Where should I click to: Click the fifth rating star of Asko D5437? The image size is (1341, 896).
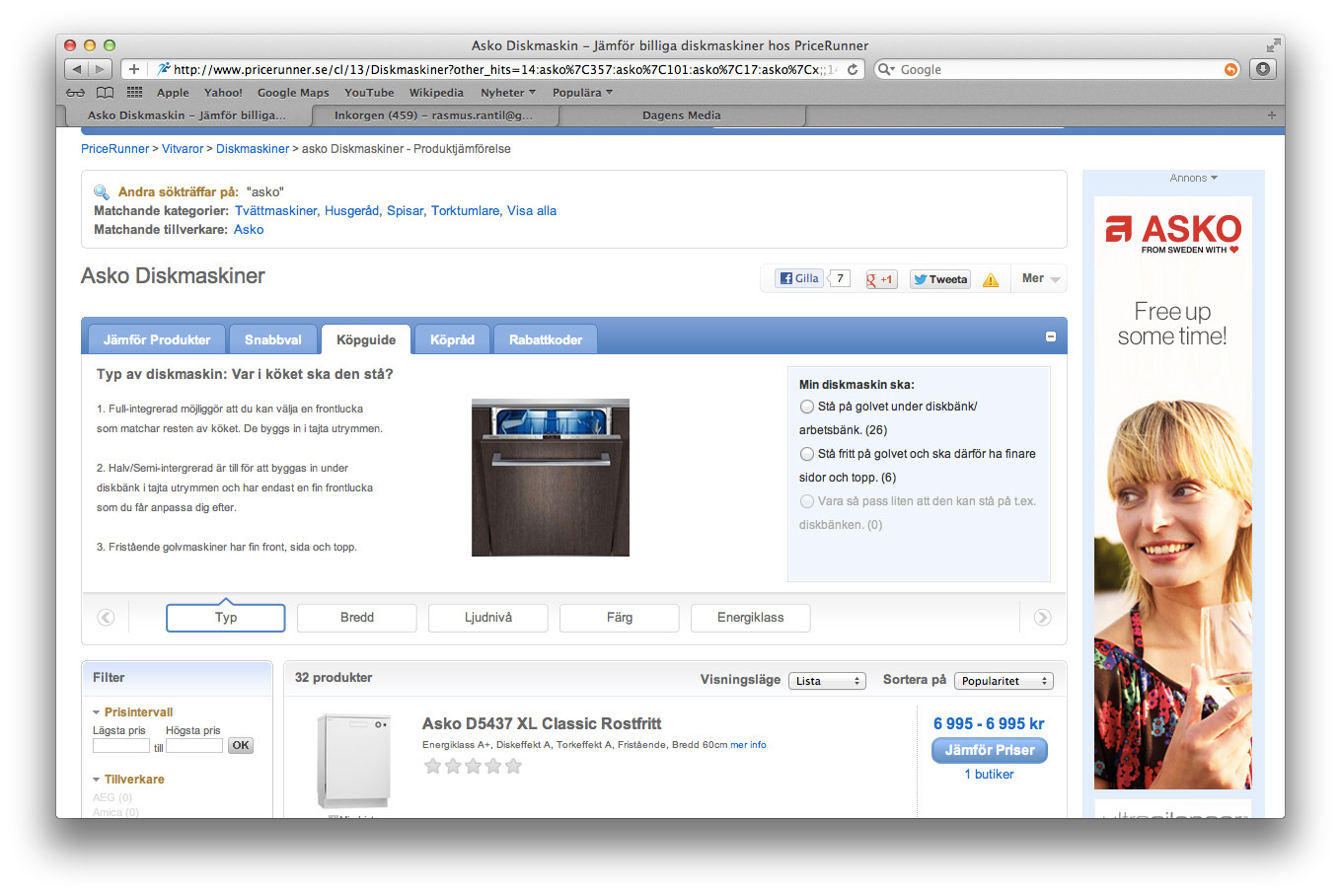coord(513,766)
